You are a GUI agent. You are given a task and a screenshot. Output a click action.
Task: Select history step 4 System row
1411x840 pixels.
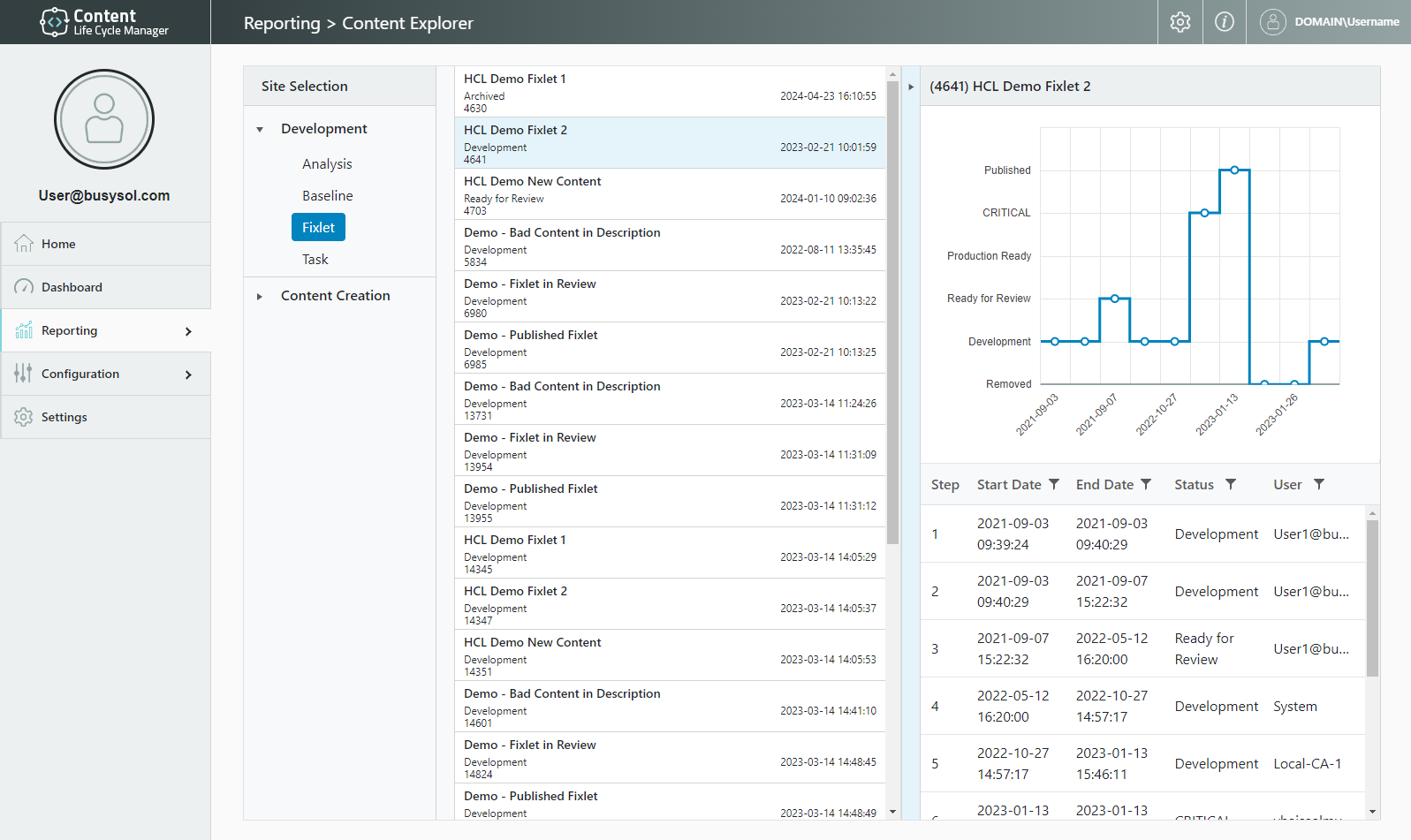(1142, 706)
